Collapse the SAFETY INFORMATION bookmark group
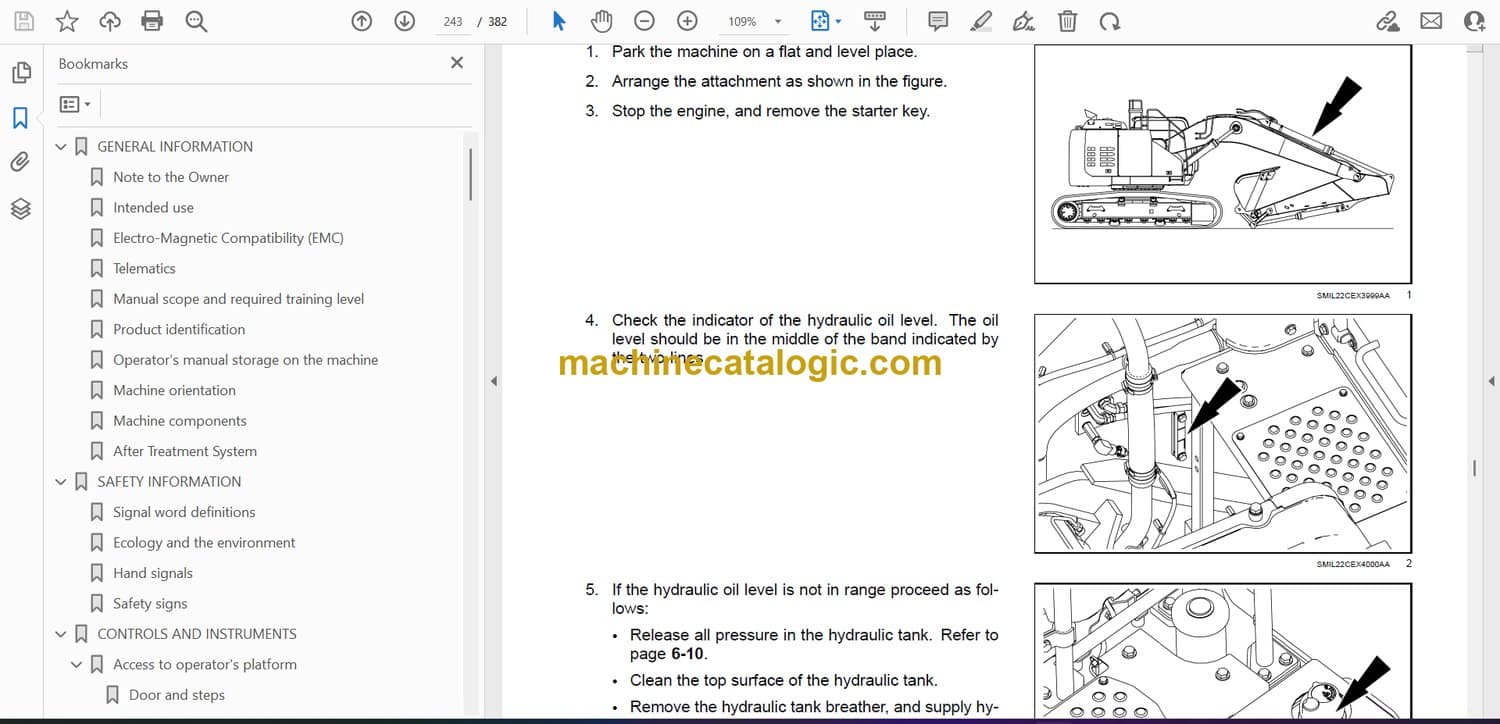 click(61, 482)
